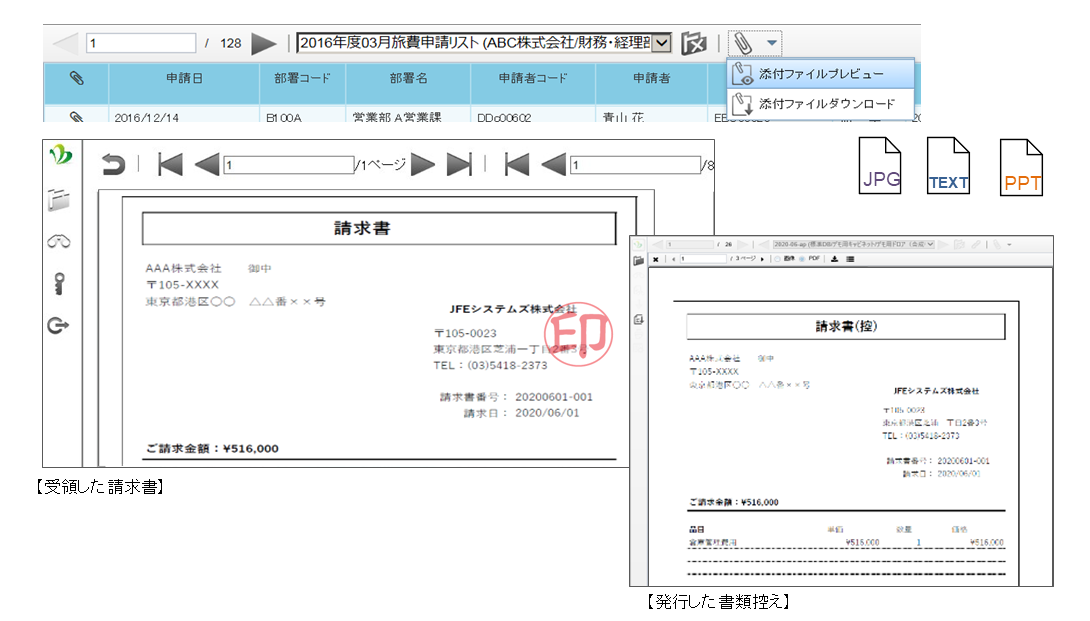The width and height of the screenshot is (1090, 621).
Task: Open the 2016年度03月旅費申請リスト dropdown
Action: pyautogui.click(x=484, y=43)
